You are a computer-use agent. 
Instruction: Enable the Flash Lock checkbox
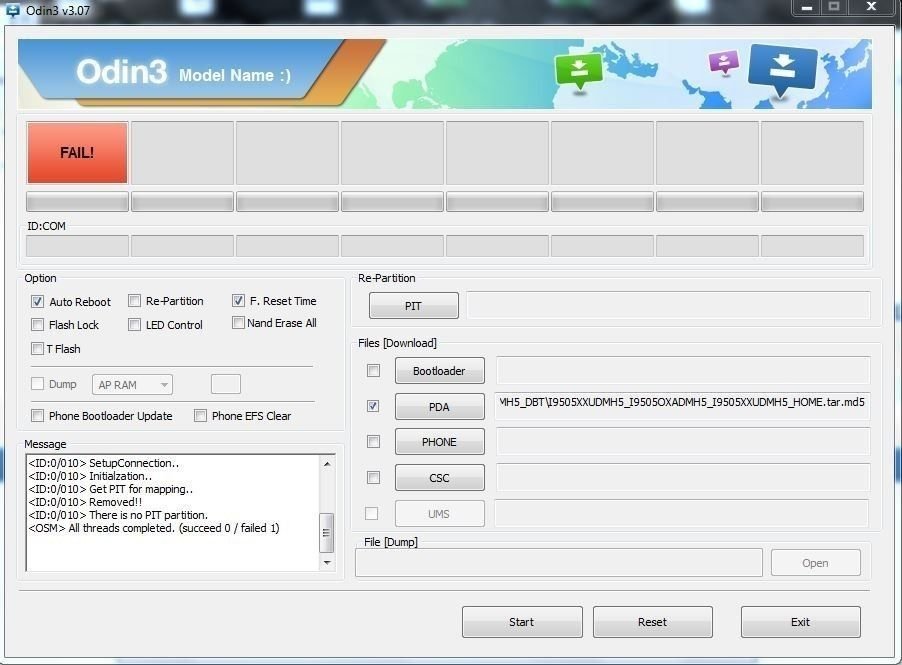pos(37,325)
